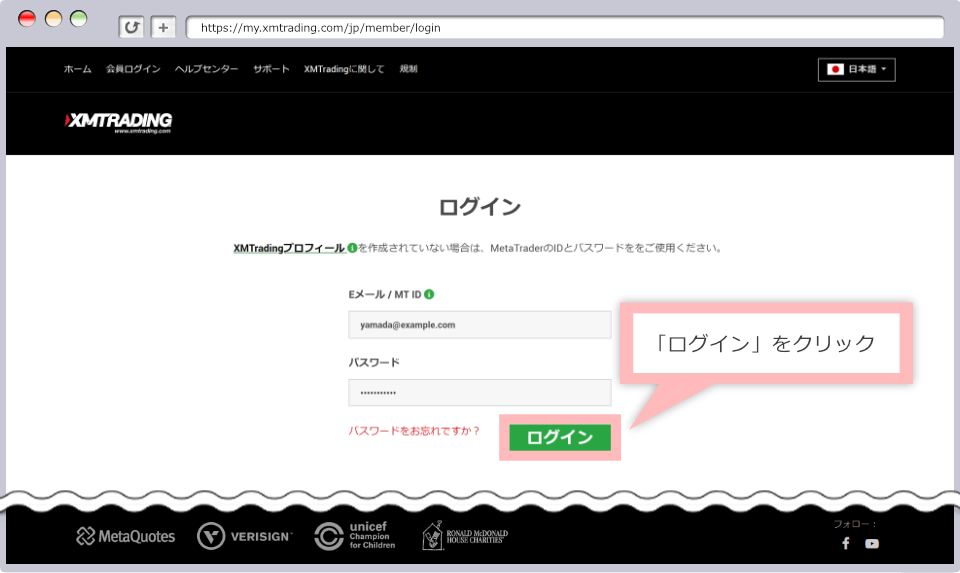The height and width of the screenshot is (573, 960).
Task: Focus the パスワード input field
Action: tap(479, 393)
